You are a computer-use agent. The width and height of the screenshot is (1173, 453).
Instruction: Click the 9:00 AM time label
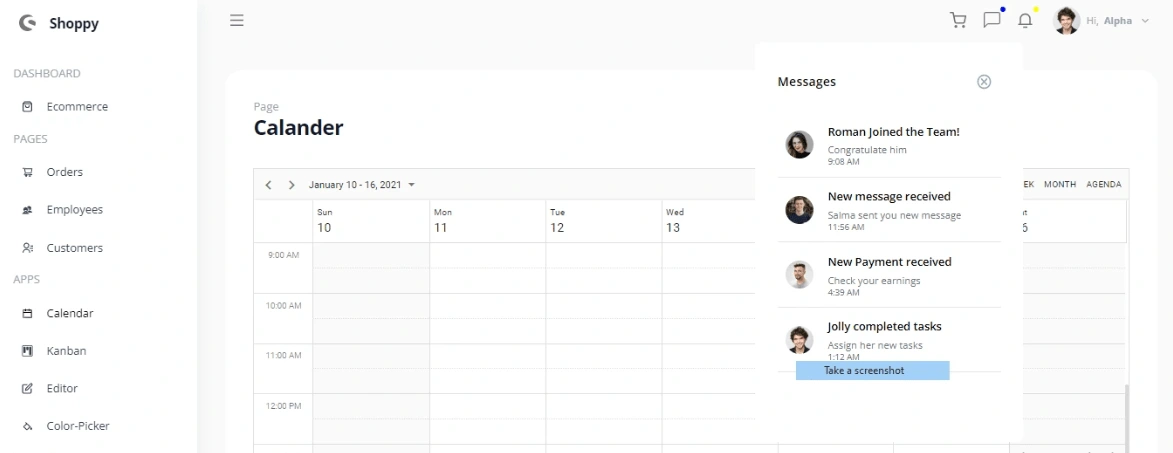(283, 255)
